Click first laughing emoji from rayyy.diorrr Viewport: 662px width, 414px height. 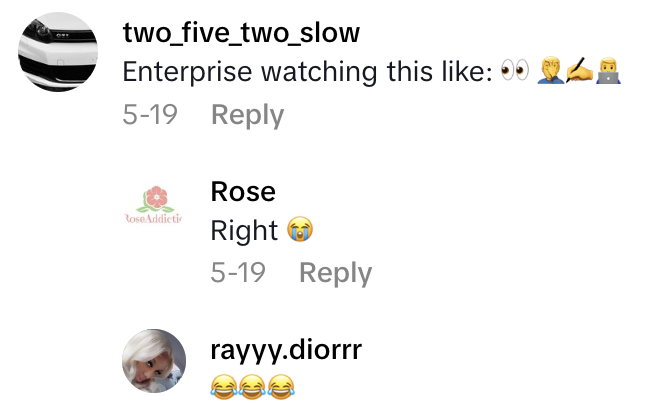pos(223,387)
